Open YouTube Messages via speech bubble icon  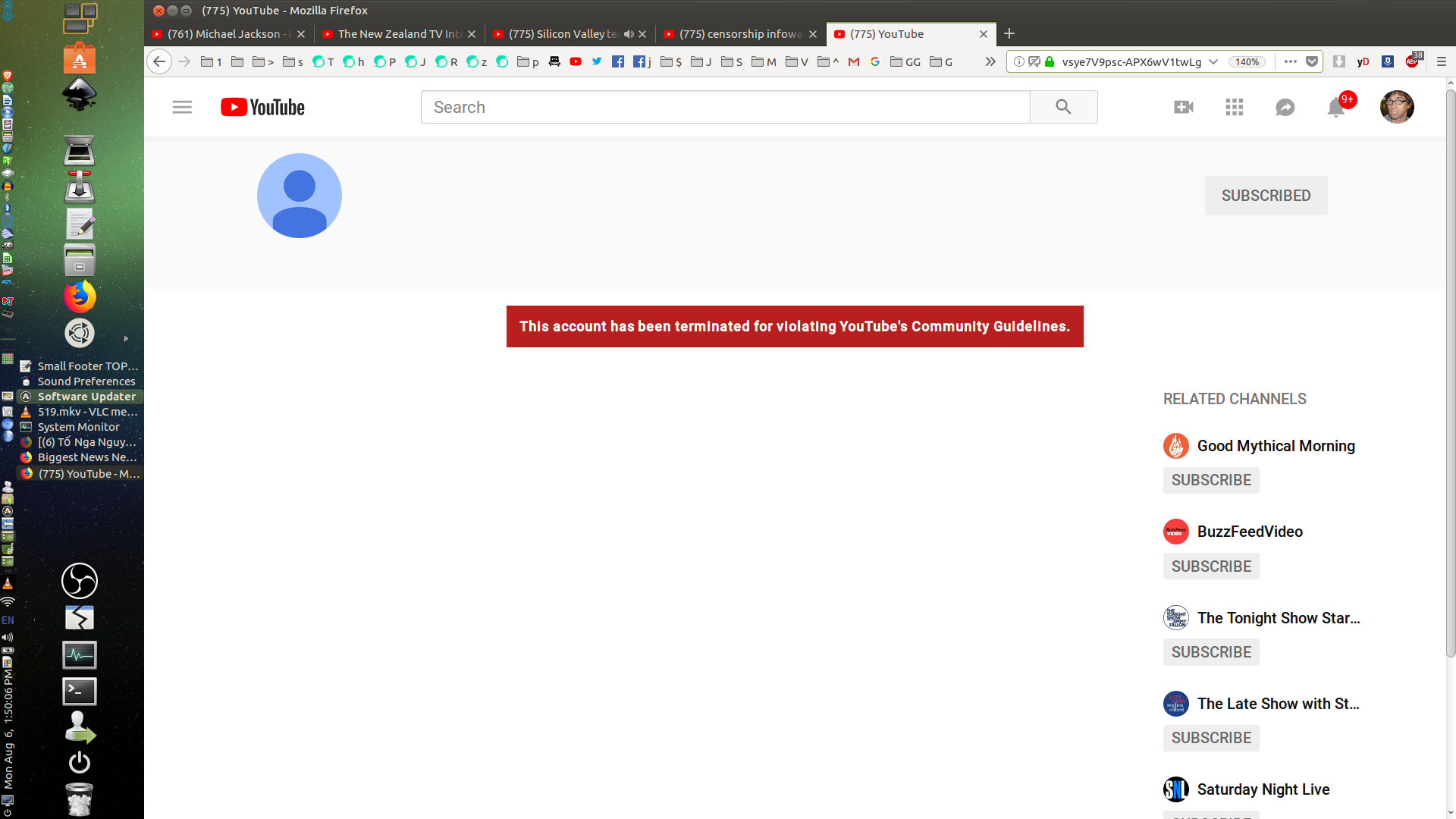tap(1285, 107)
